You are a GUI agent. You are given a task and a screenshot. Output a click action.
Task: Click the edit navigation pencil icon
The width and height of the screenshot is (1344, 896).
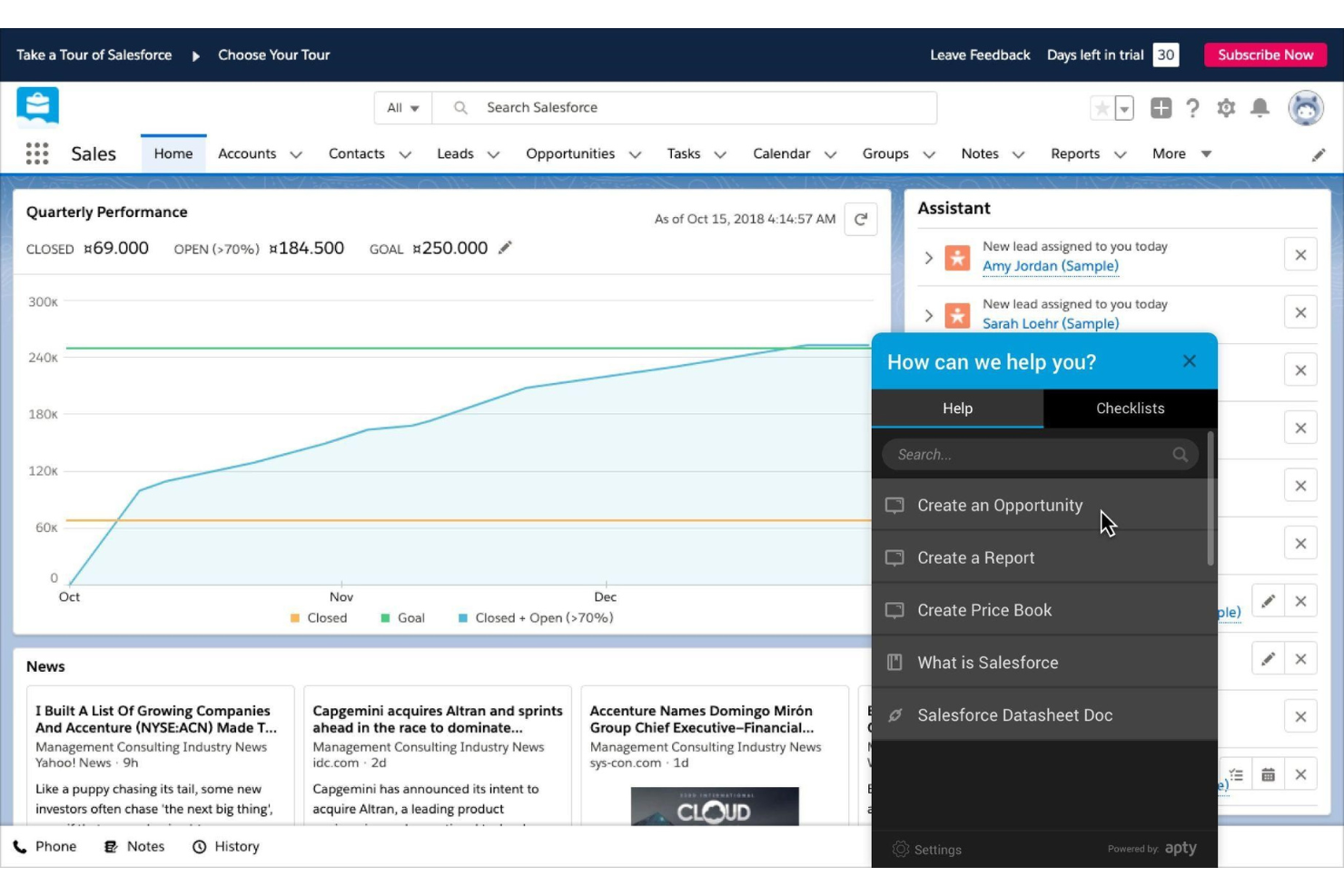tap(1319, 155)
